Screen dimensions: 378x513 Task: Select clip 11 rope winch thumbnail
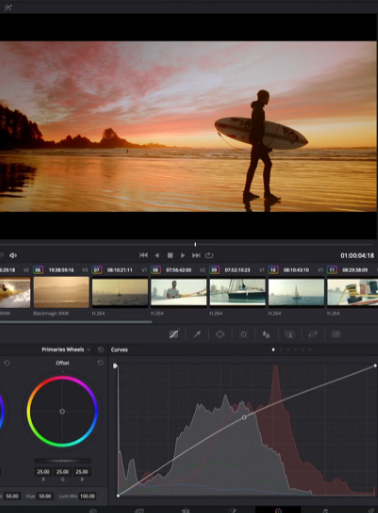pos(352,292)
